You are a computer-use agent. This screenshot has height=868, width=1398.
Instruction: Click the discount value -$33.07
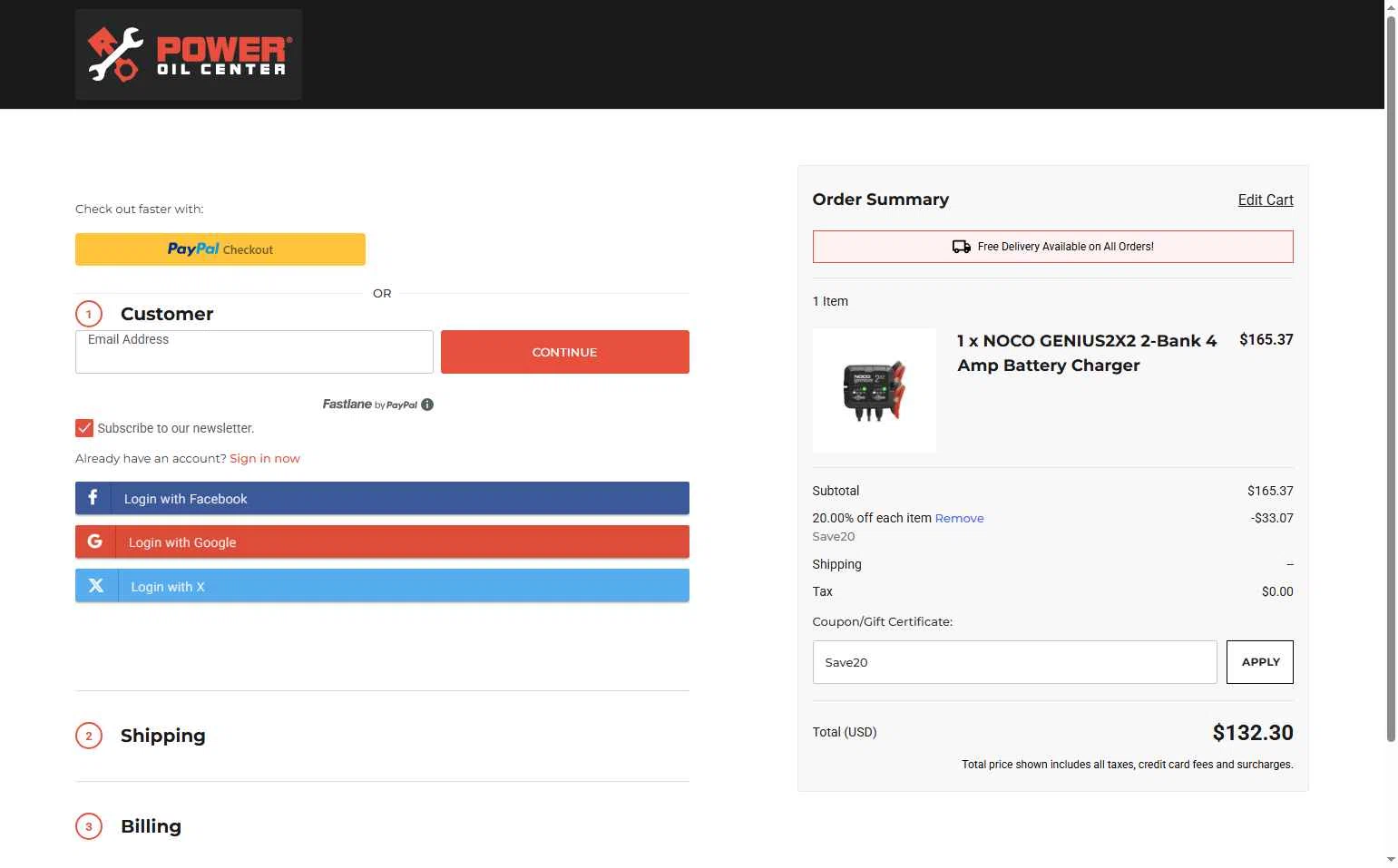click(1272, 518)
